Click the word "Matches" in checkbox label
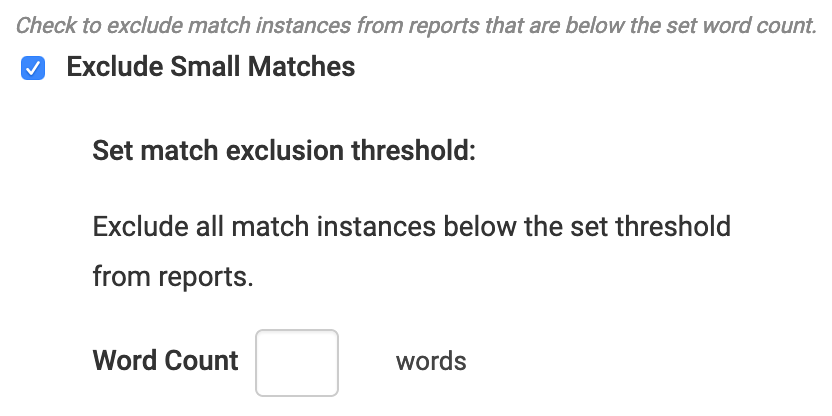This screenshot has height=416, width=832. pos(306,67)
